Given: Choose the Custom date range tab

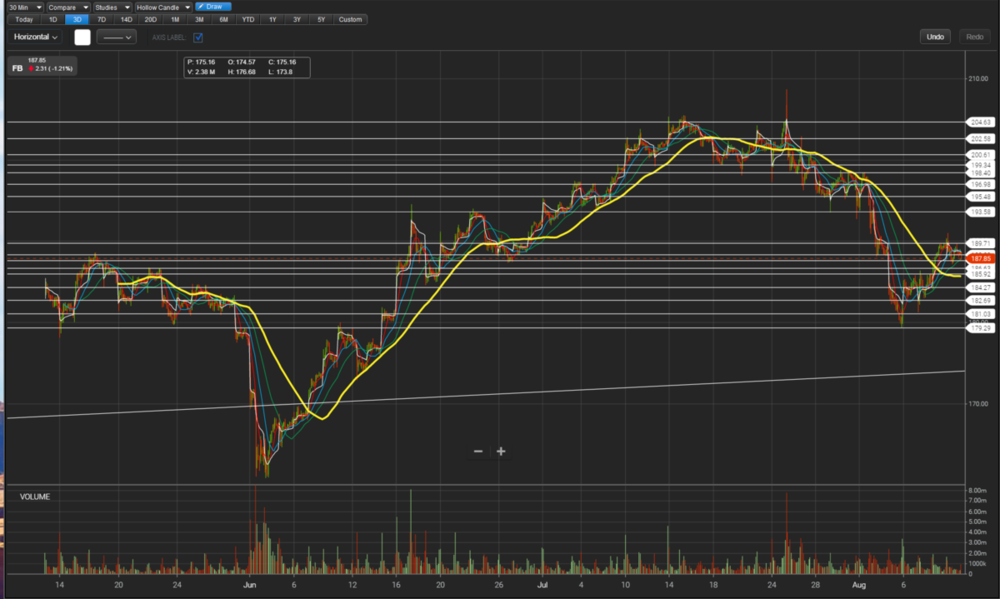Looking at the screenshot, I should coord(350,19).
